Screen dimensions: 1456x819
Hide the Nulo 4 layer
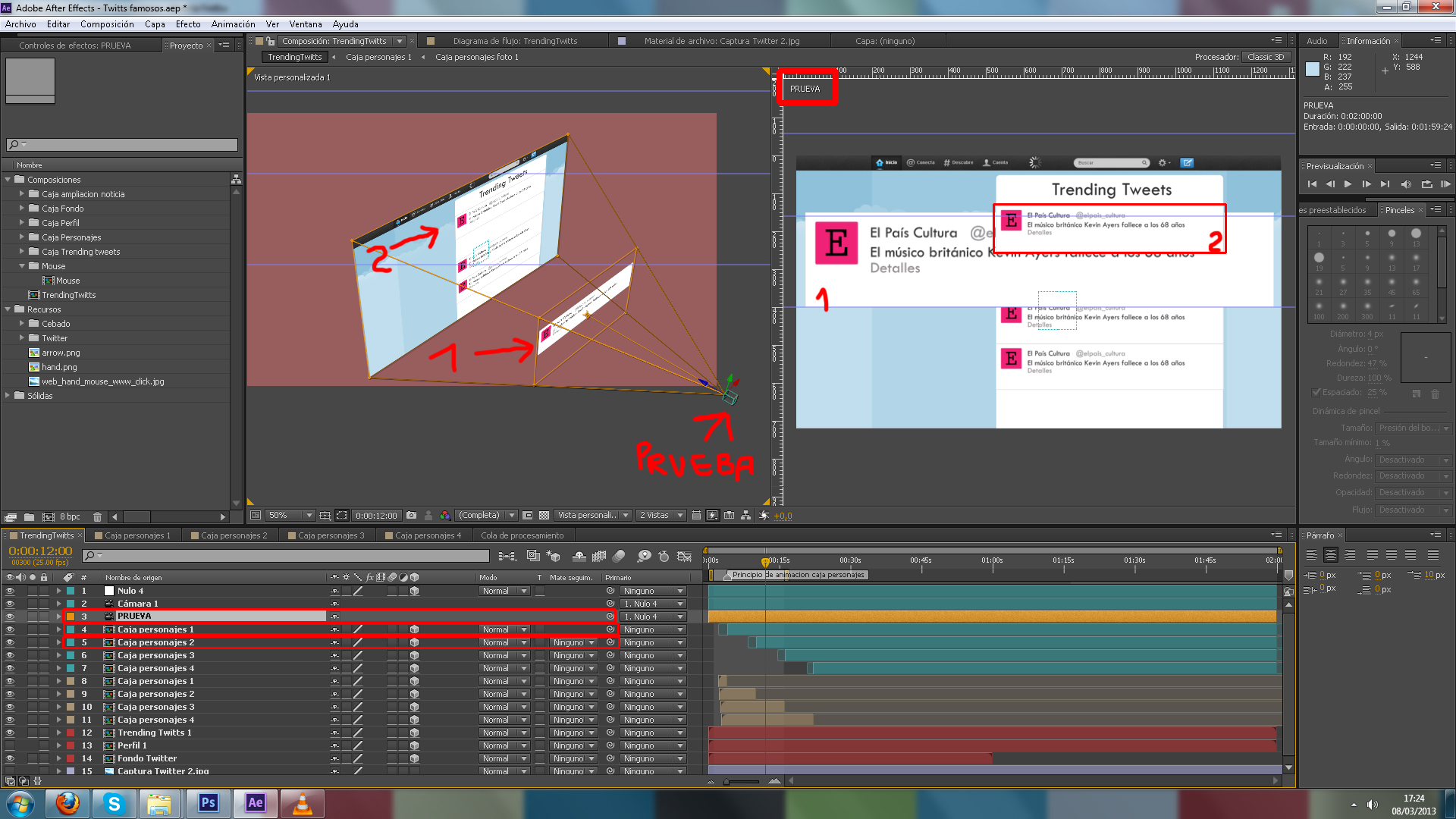(10, 591)
